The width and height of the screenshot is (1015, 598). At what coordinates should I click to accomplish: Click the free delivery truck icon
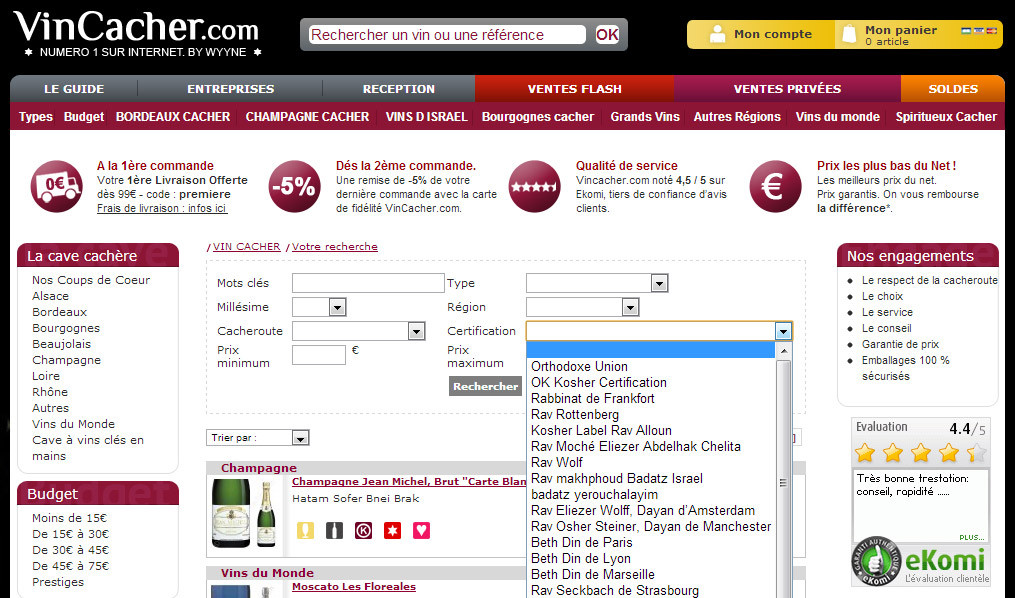pos(56,186)
